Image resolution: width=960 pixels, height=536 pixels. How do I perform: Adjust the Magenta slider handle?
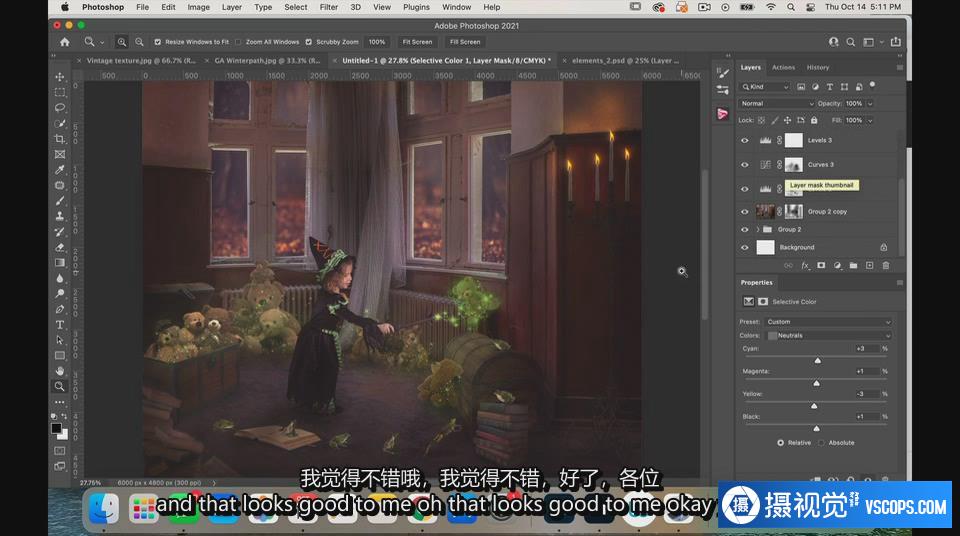pos(816,383)
